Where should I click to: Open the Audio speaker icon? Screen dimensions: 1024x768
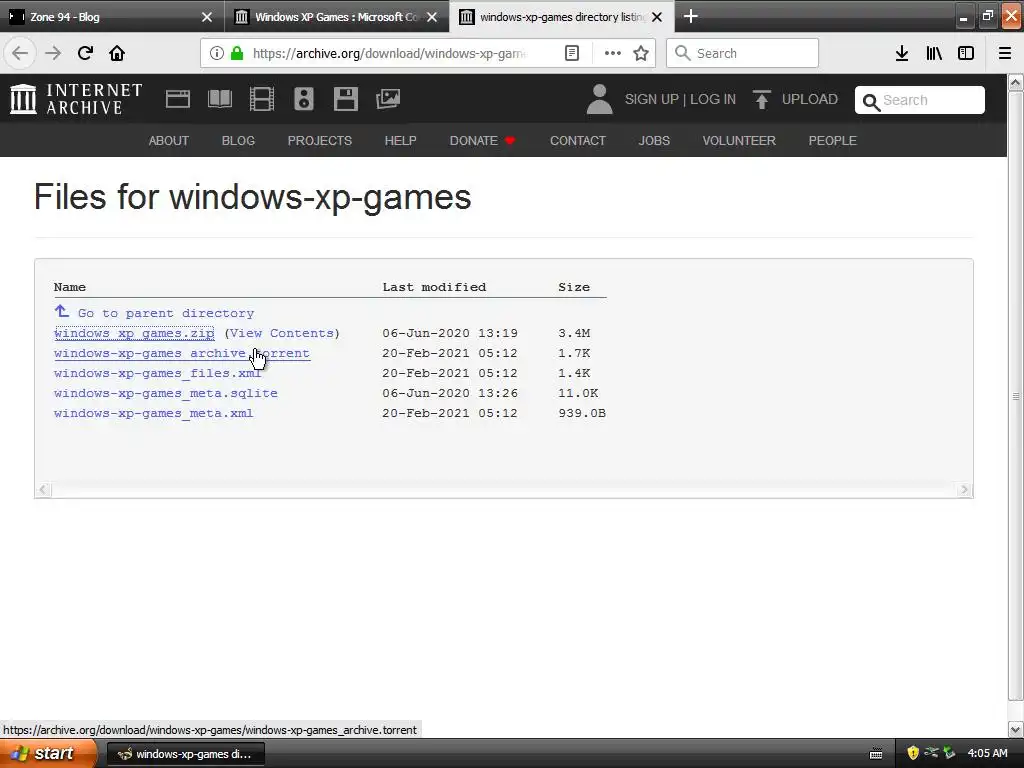pyautogui.click(x=304, y=99)
